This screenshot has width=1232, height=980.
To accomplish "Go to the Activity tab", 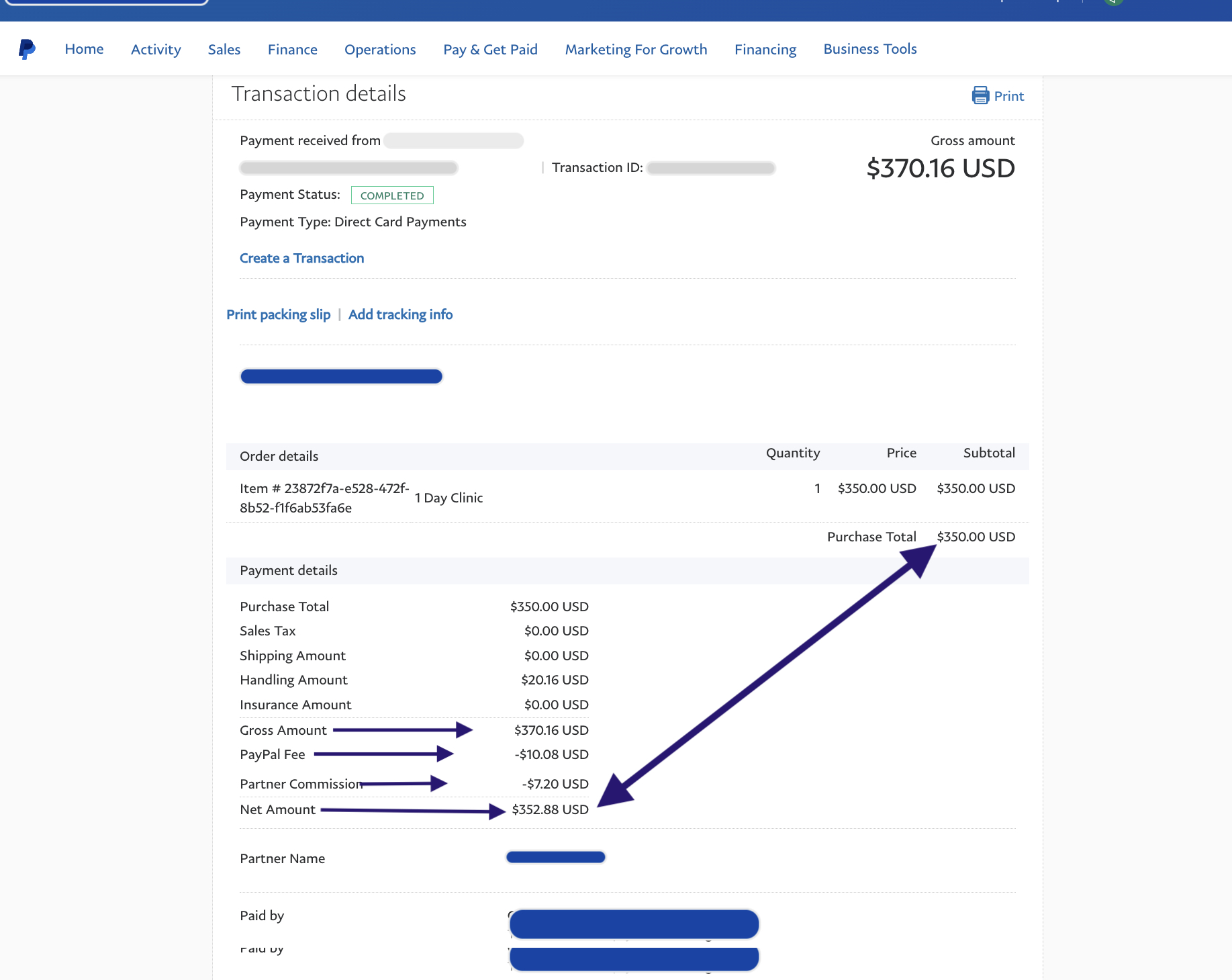I will click(156, 50).
